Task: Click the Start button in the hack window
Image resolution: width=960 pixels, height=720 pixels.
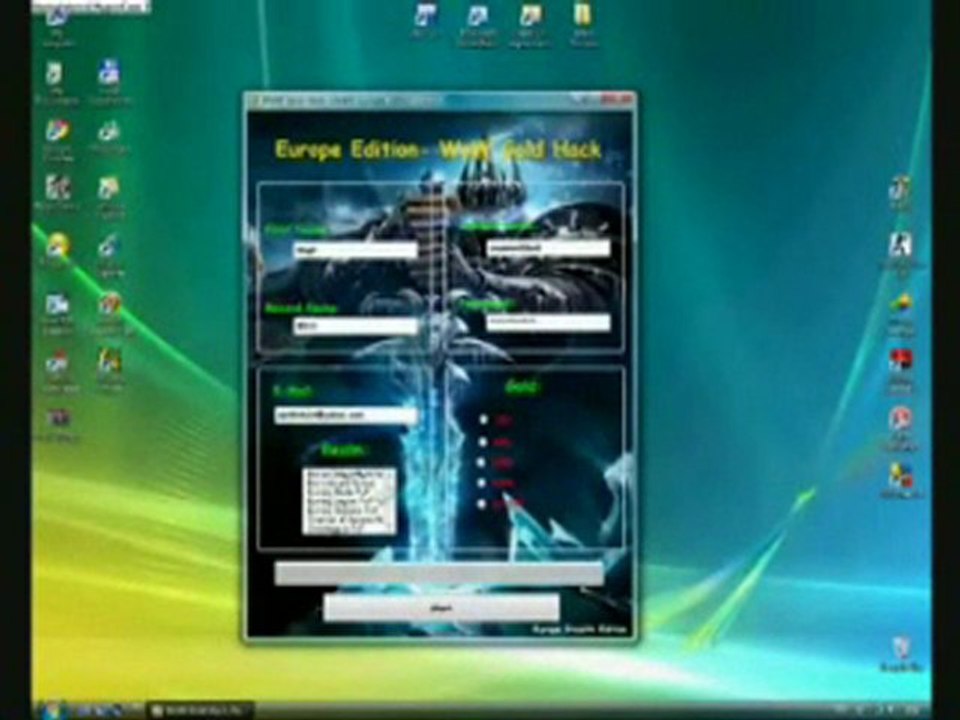Action: [441, 608]
